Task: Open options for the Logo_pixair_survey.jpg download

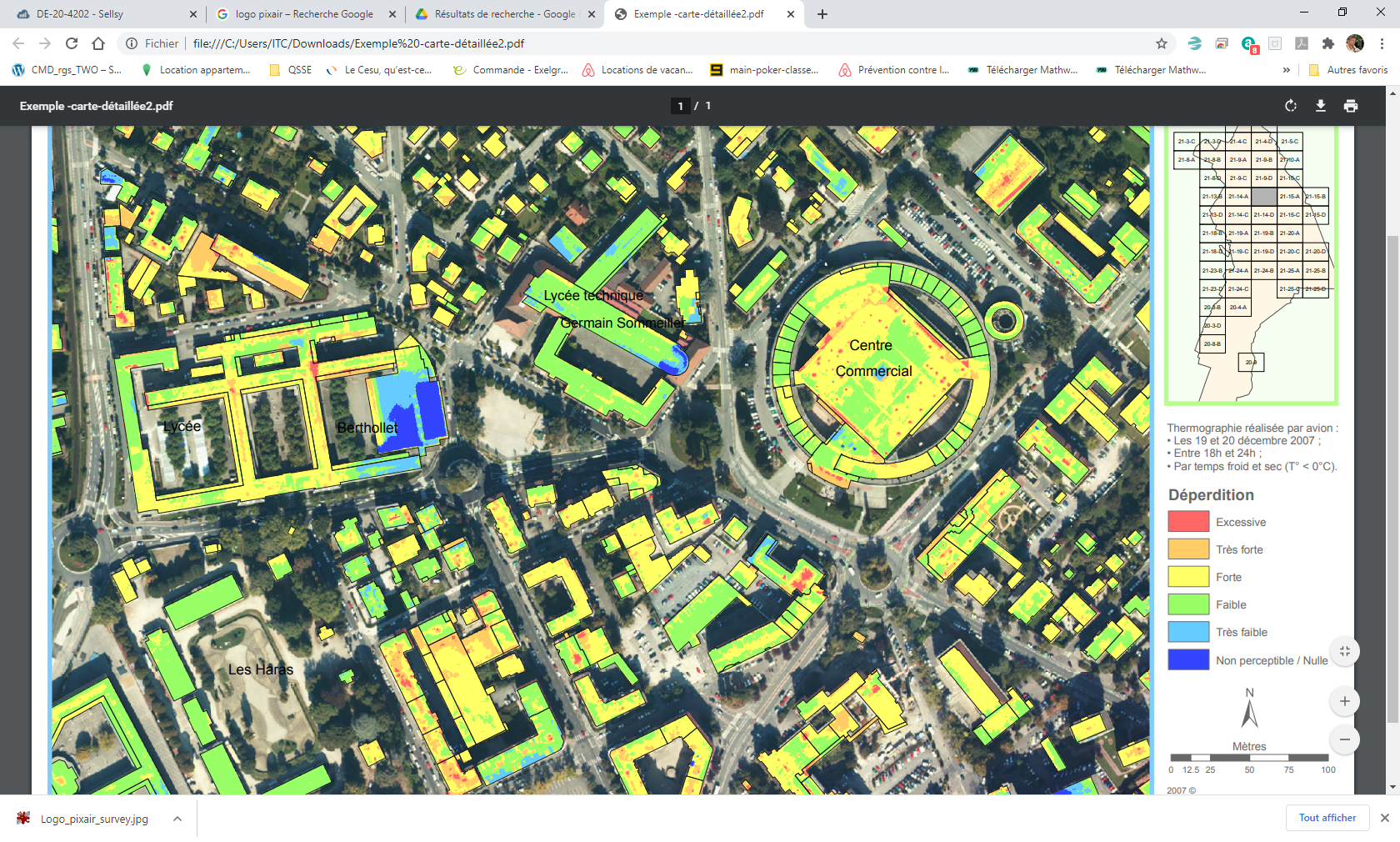Action: (177, 819)
